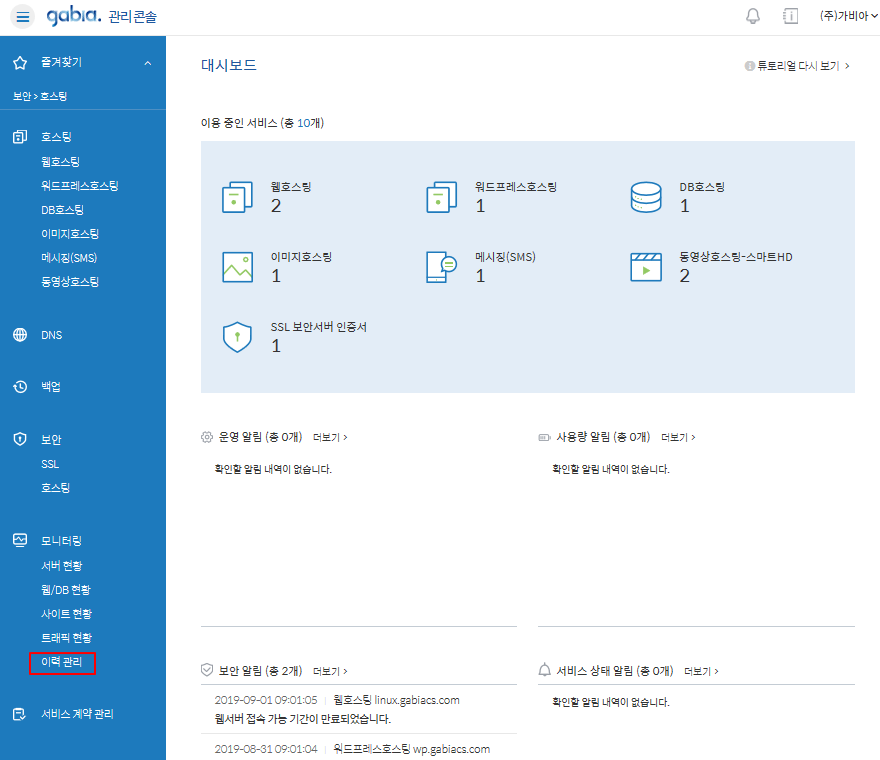The image size is (880, 760).
Task: Click the 워드프레스호스팅 service card icon
Action: point(442,197)
